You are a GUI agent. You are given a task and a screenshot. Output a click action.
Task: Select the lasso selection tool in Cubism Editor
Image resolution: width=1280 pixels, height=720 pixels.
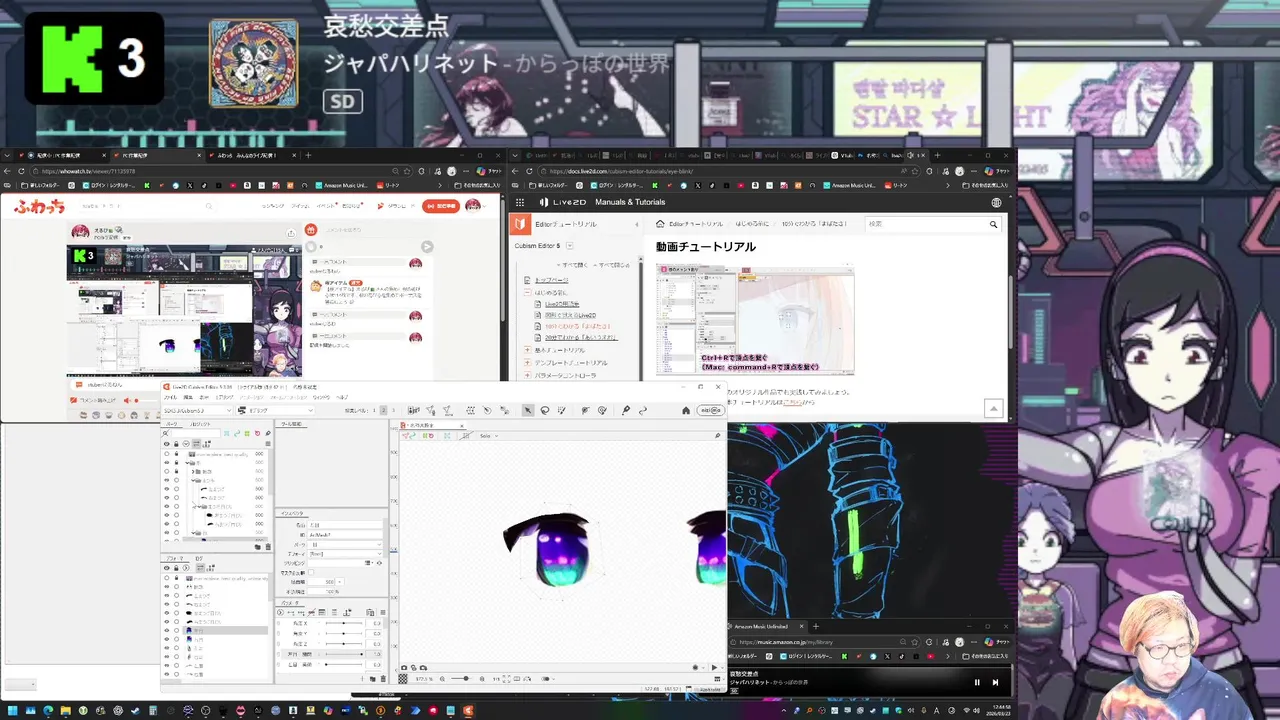pos(545,410)
